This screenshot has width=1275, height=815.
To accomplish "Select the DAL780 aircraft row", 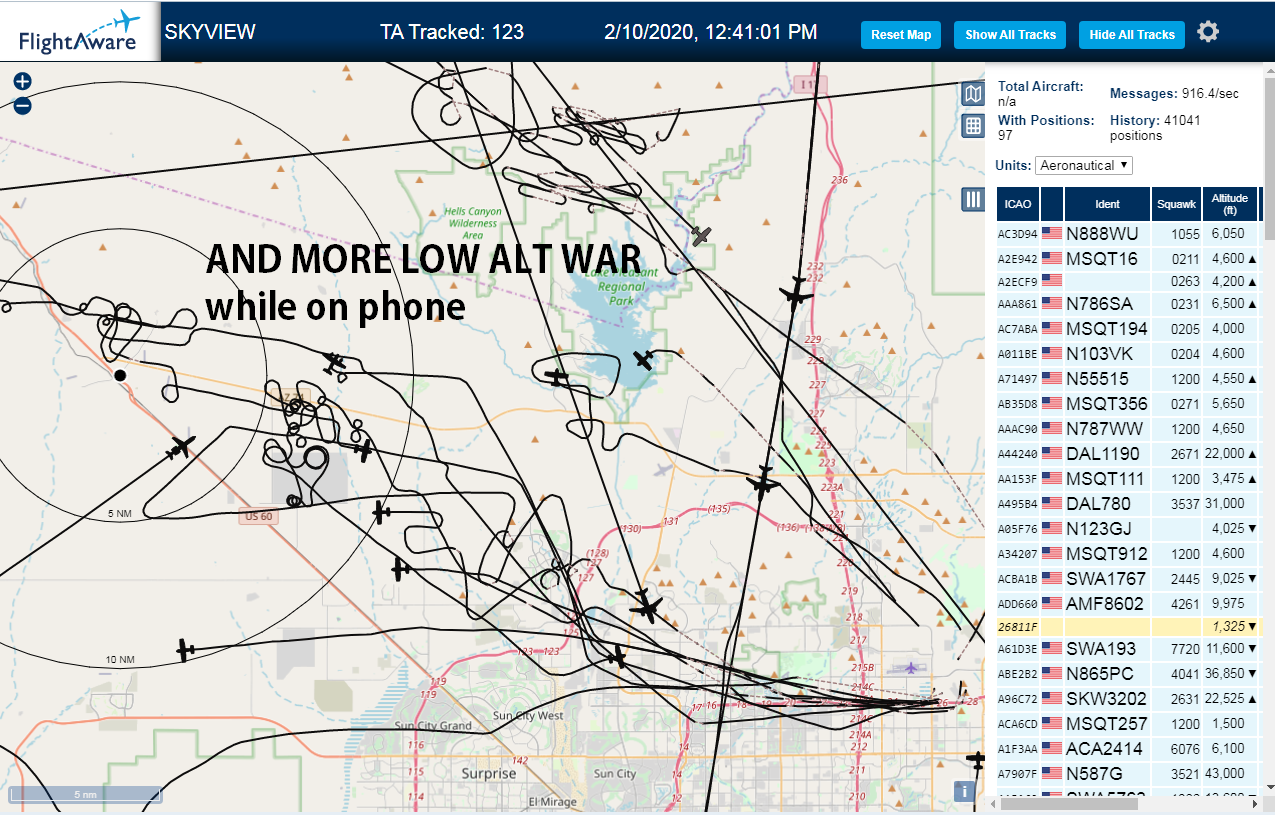I will coord(1128,503).
